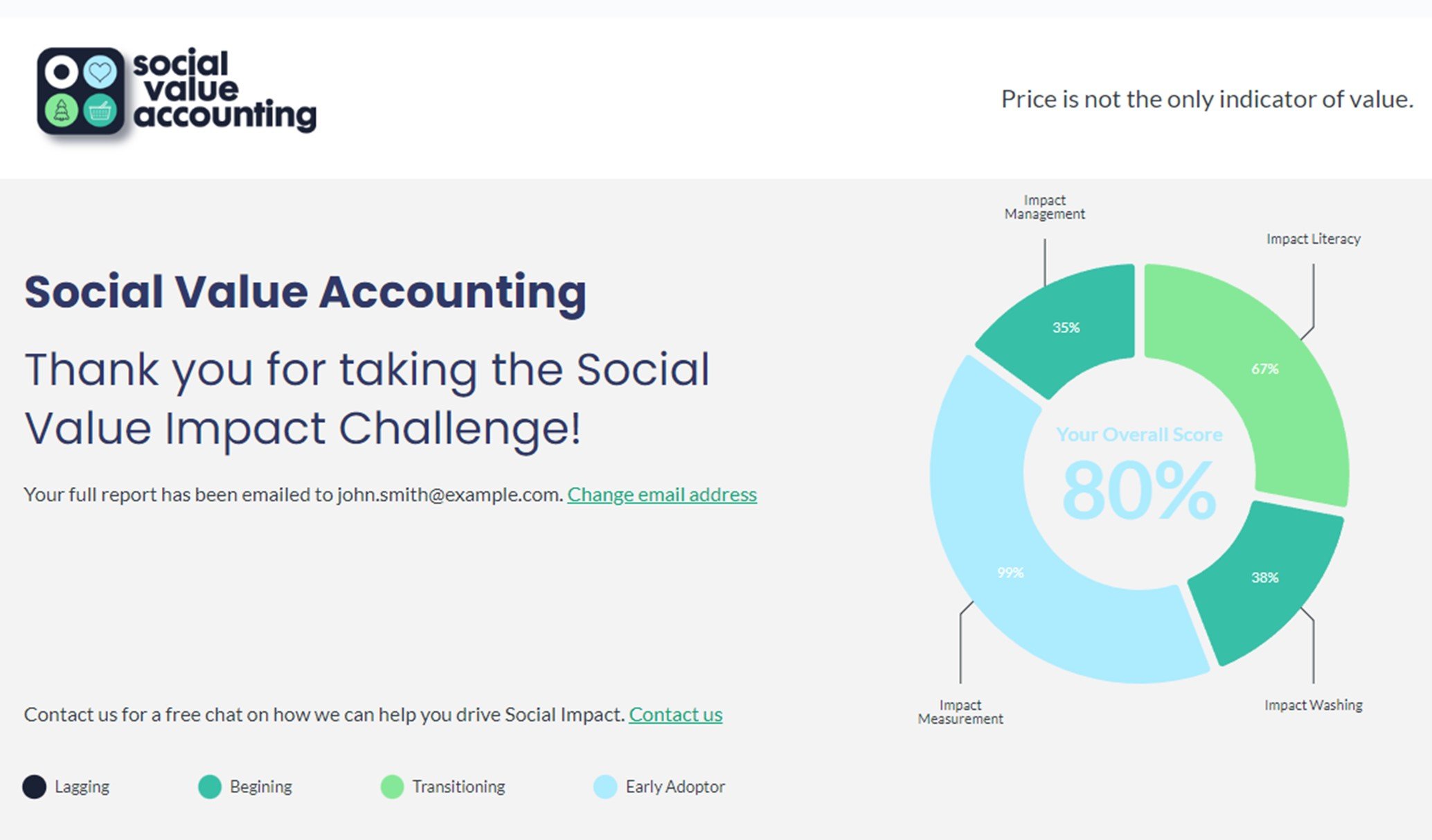Click the Impact Literacy chart label

(x=1314, y=239)
